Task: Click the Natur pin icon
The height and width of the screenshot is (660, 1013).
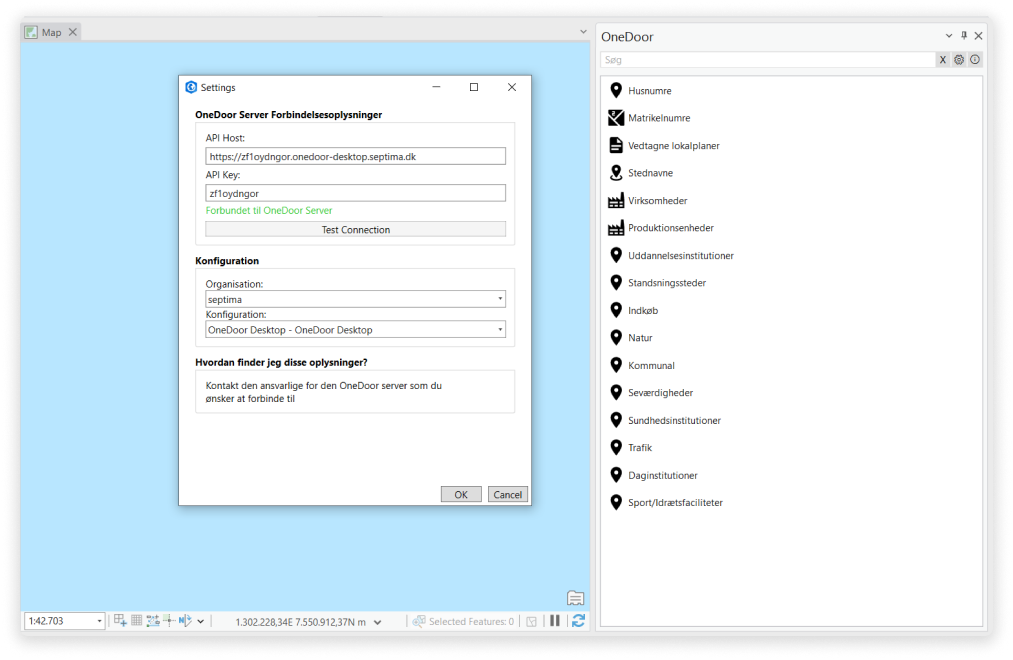Action: (x=616, y=337)
